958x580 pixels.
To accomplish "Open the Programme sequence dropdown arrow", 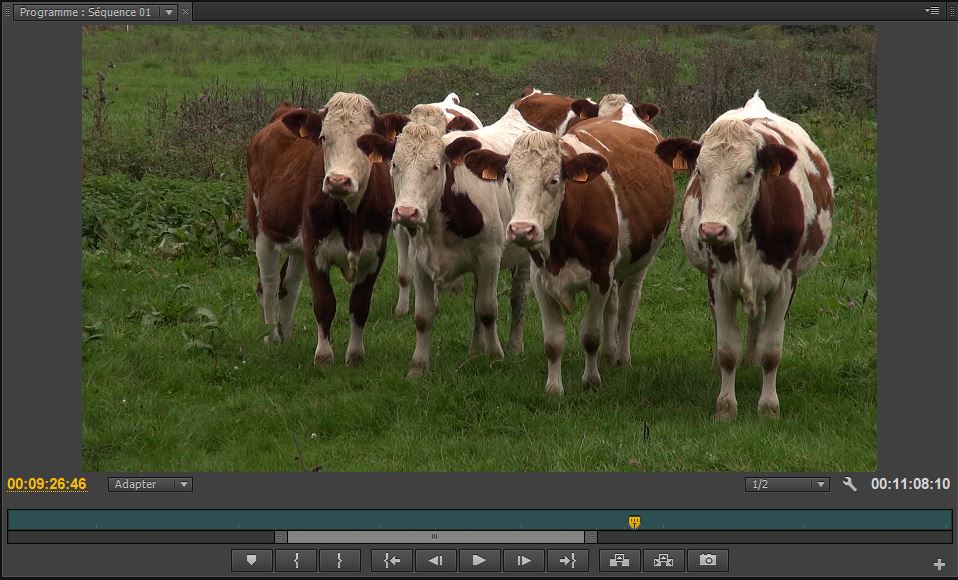I will coord(169,12).
